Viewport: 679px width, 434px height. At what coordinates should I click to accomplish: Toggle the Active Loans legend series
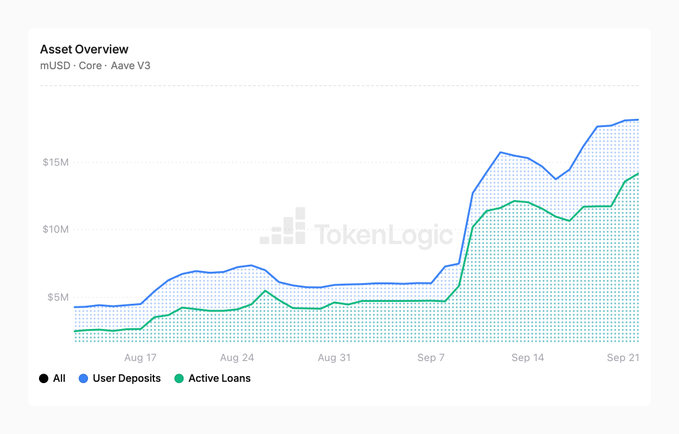[213, 378]
